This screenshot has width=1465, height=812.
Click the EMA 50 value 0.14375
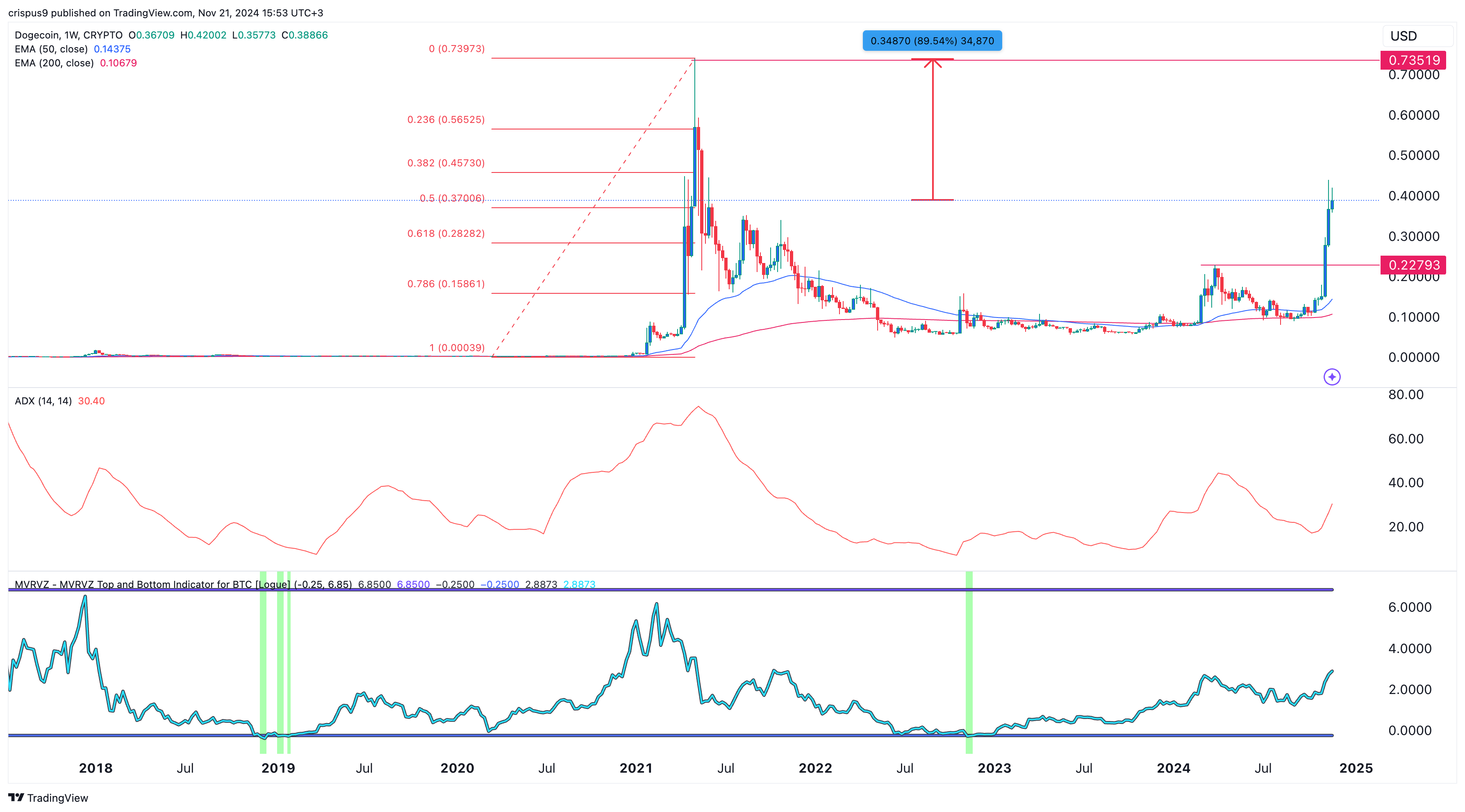pyautogui.click(x=112, y=49)
